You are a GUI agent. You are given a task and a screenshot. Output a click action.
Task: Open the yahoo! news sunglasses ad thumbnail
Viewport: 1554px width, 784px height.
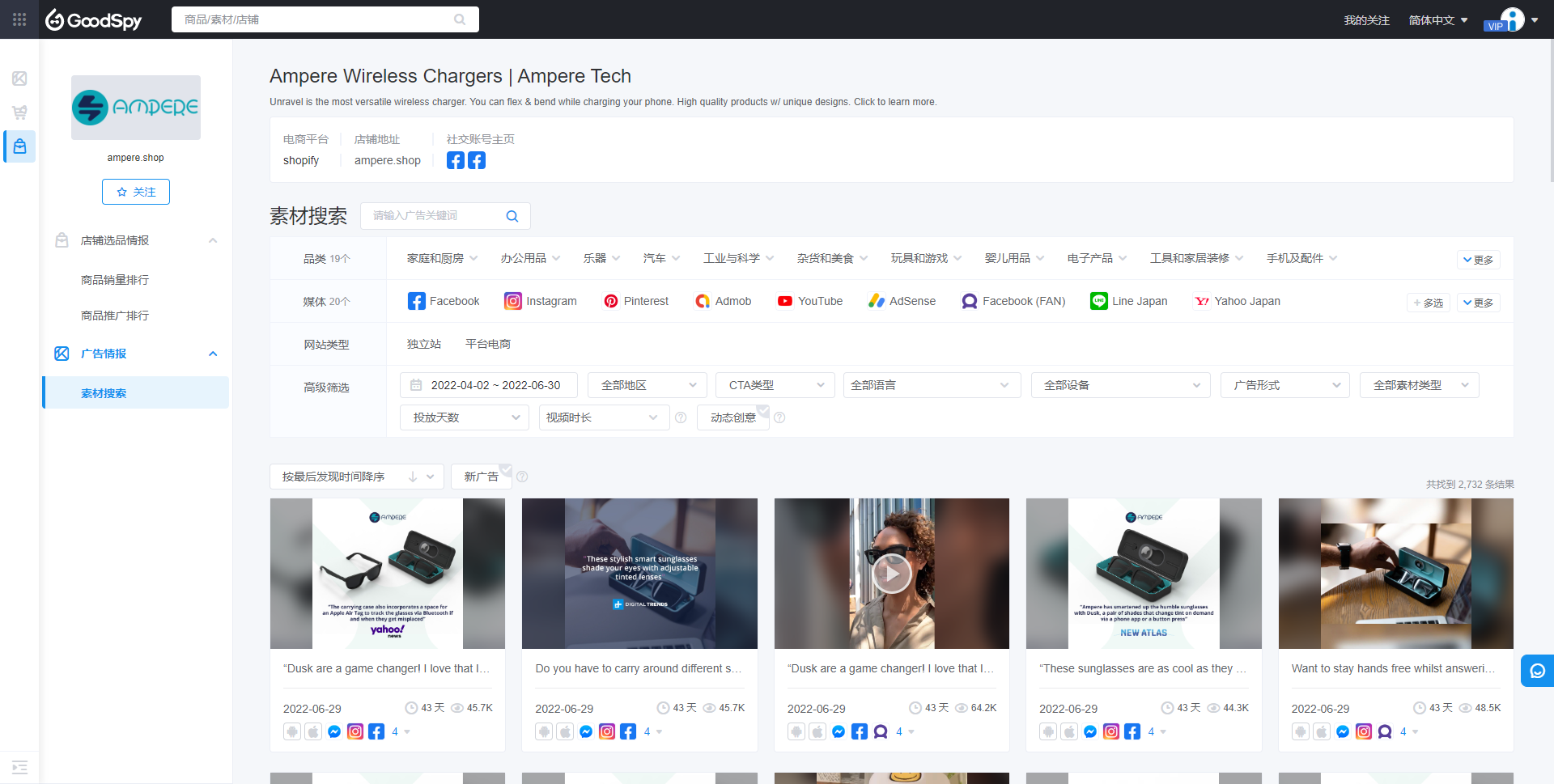click(388, 574)
